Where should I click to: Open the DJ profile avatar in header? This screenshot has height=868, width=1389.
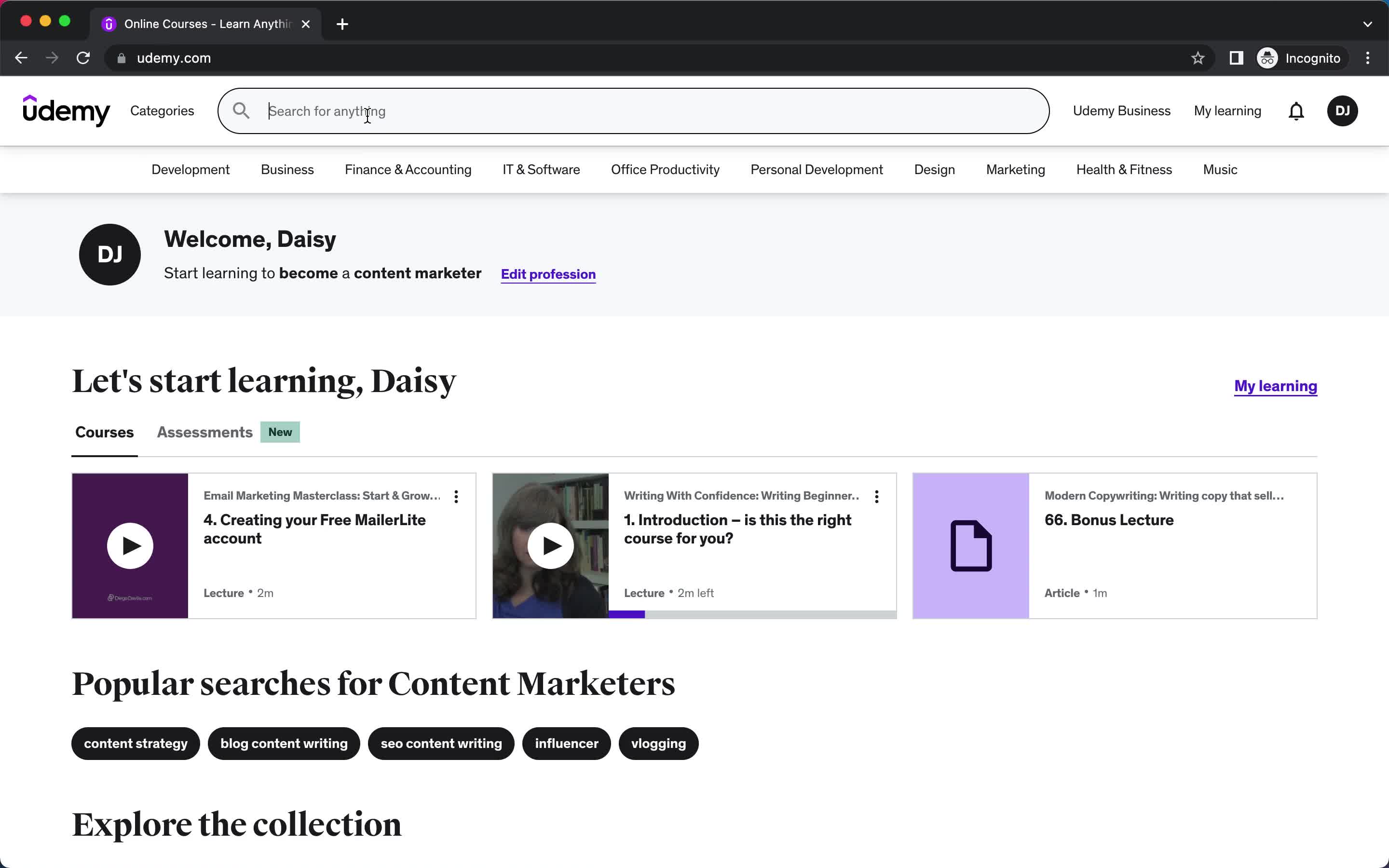click(x=1342, y=111)
